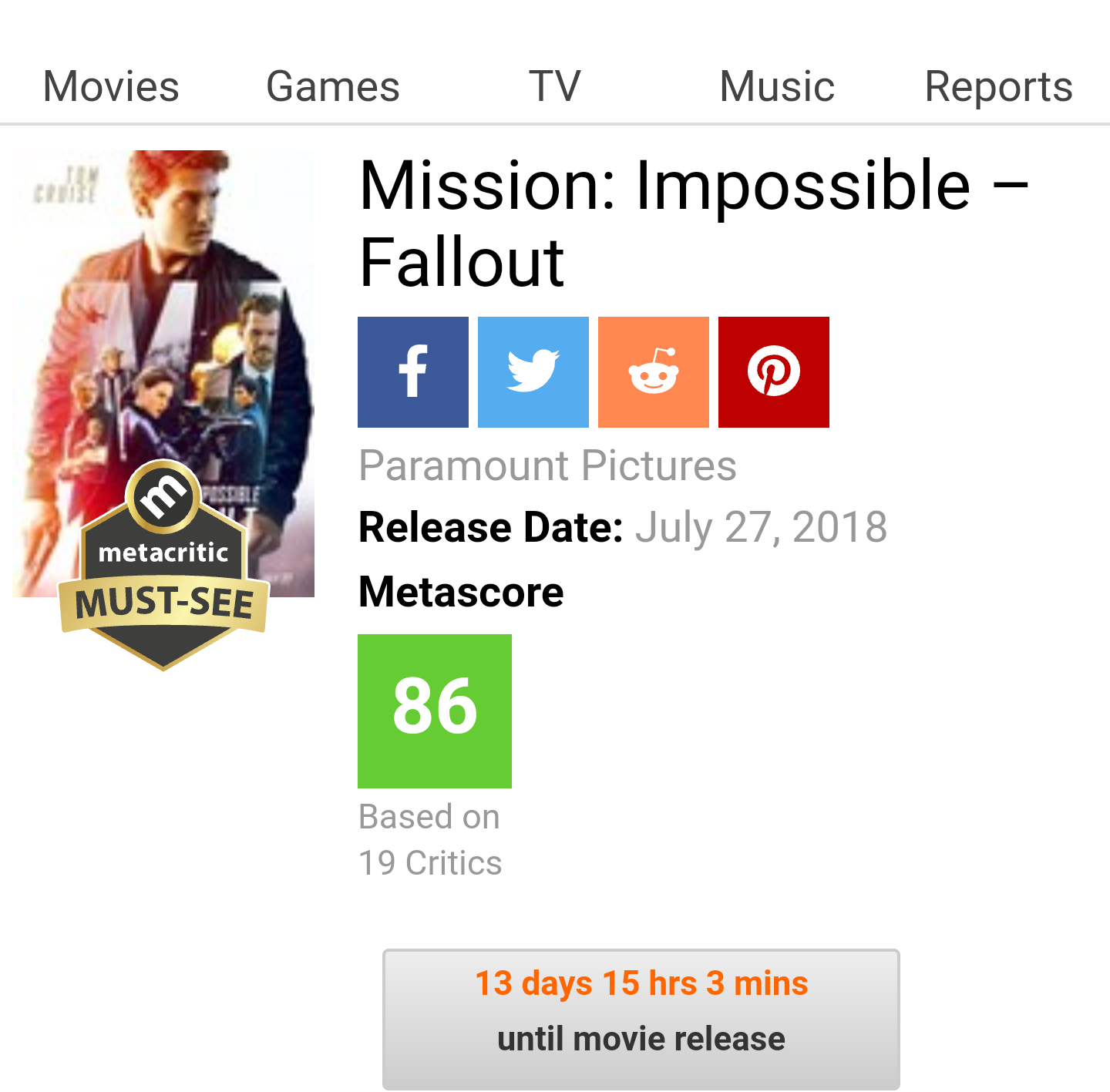Click the bold Release Date label

tap(490, 528)
